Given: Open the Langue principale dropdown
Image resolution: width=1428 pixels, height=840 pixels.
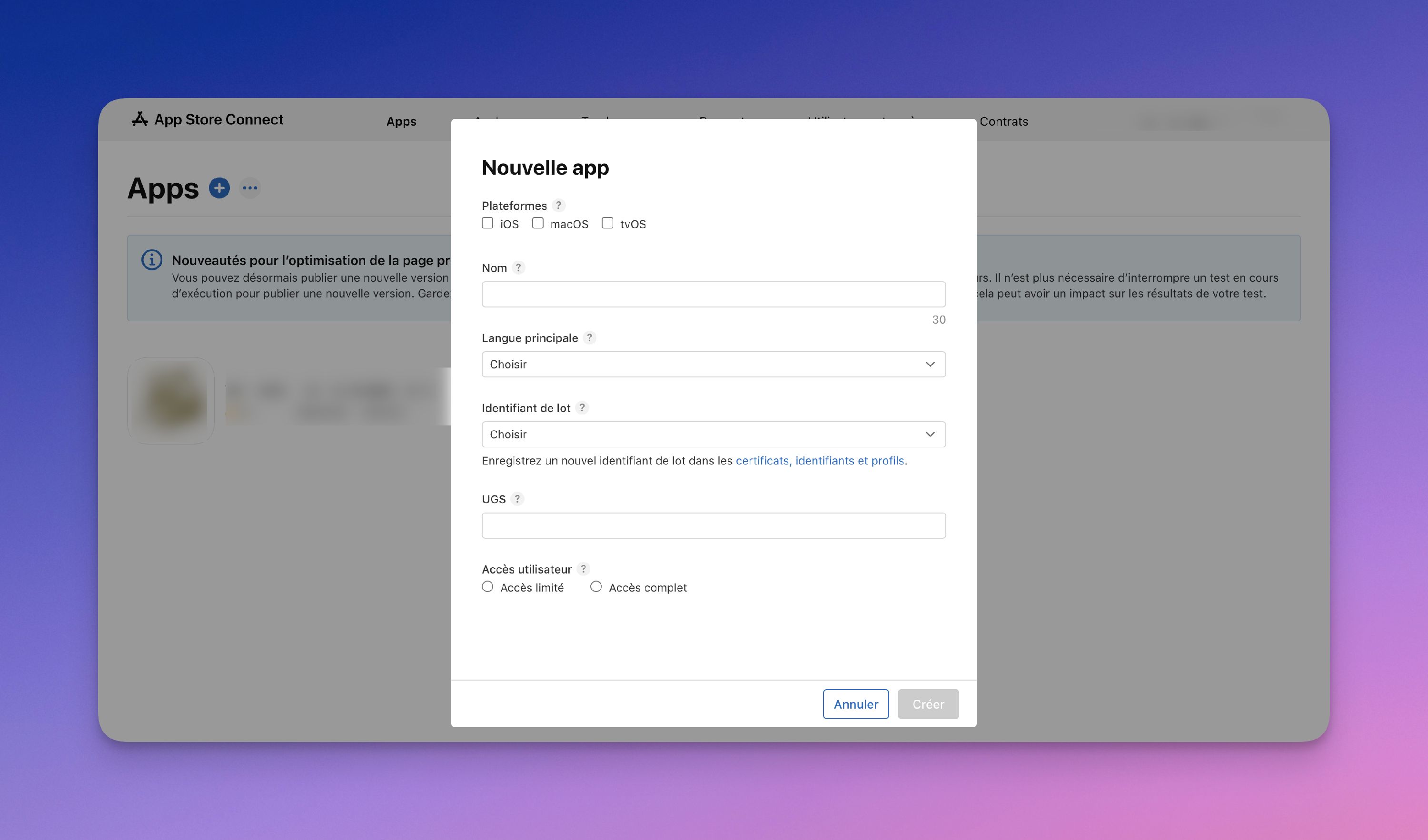Looking at the screenshot, I should (x=713, y=364).
